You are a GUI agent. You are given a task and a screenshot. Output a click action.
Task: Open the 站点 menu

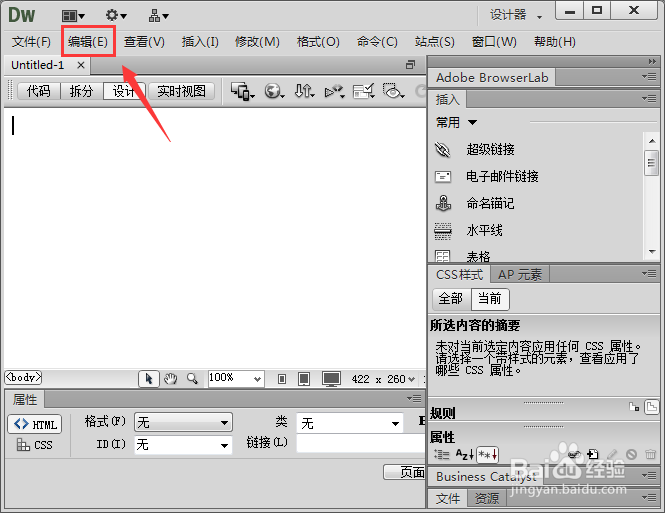coord(435,42)
